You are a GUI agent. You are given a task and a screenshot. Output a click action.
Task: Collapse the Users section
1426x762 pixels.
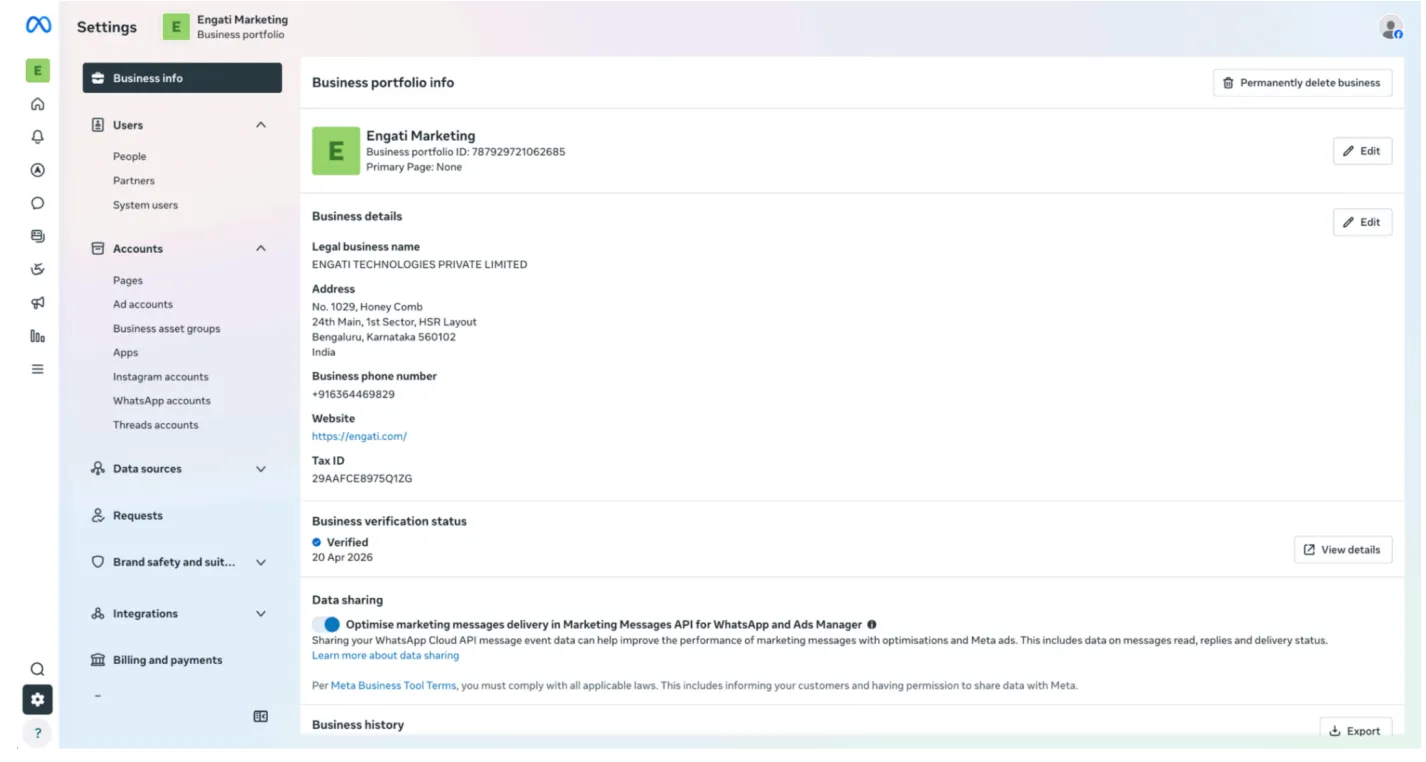(x=261, y=125)
